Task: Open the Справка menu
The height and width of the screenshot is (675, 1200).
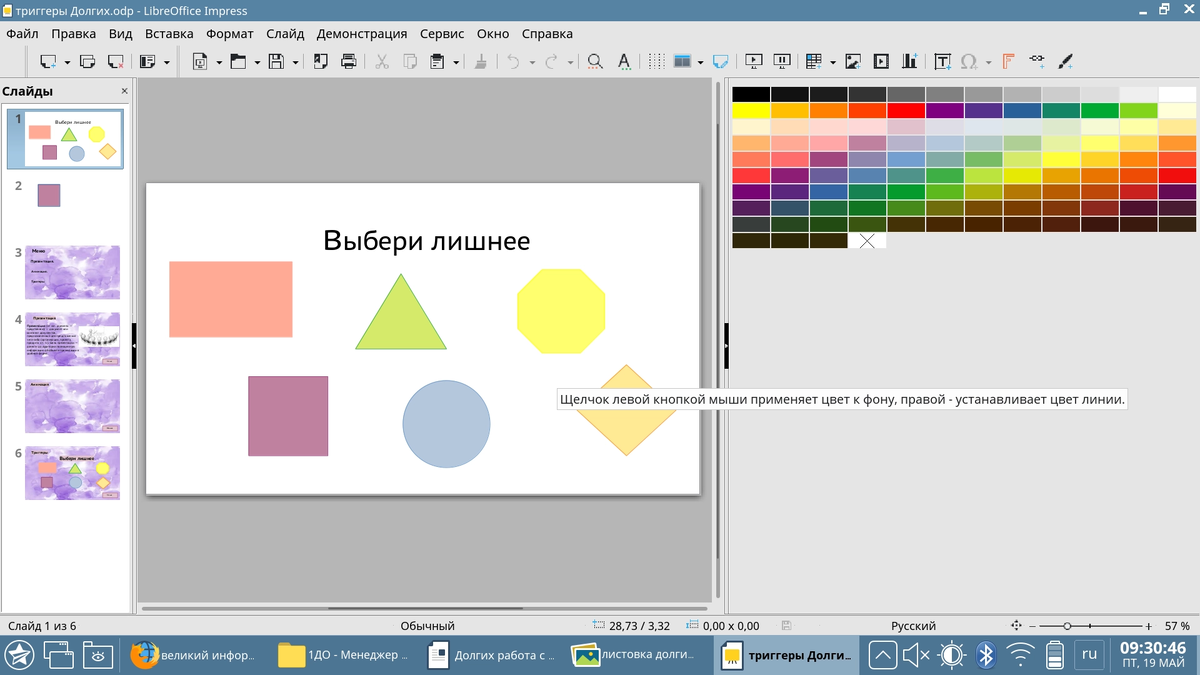Action: [x=548, y=33]
